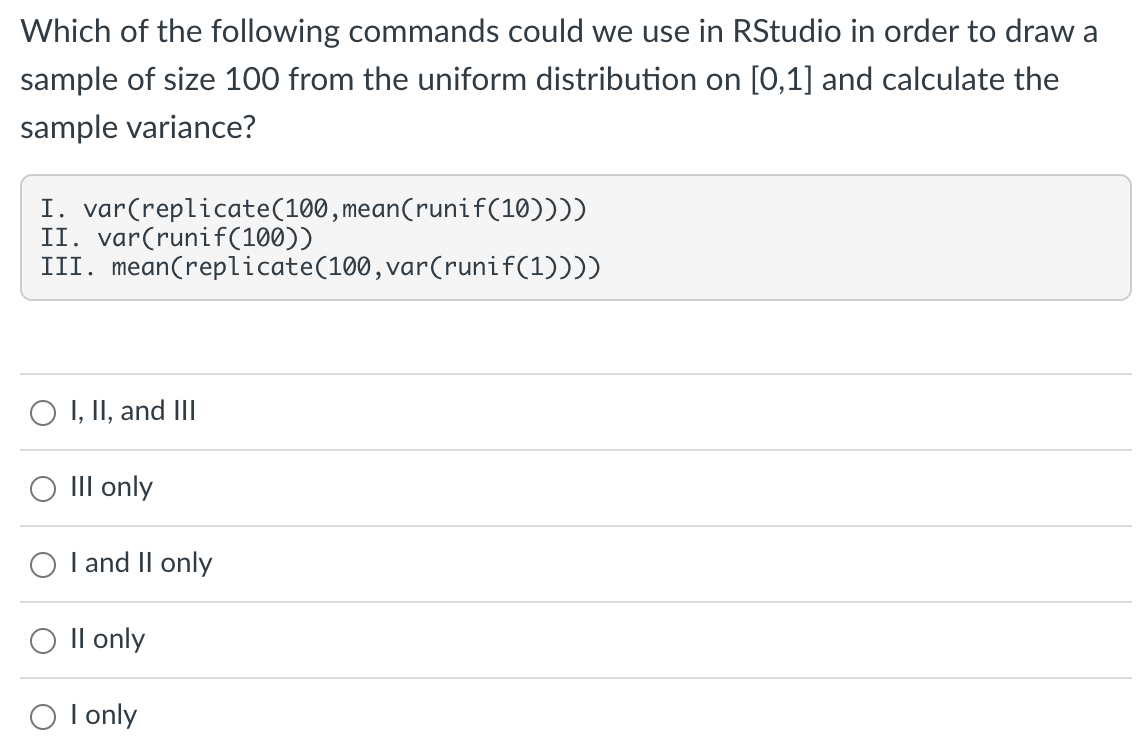Choose the "III only" radio button
The width and height of the screenshot is (1148, 752).
pos(43,489)
